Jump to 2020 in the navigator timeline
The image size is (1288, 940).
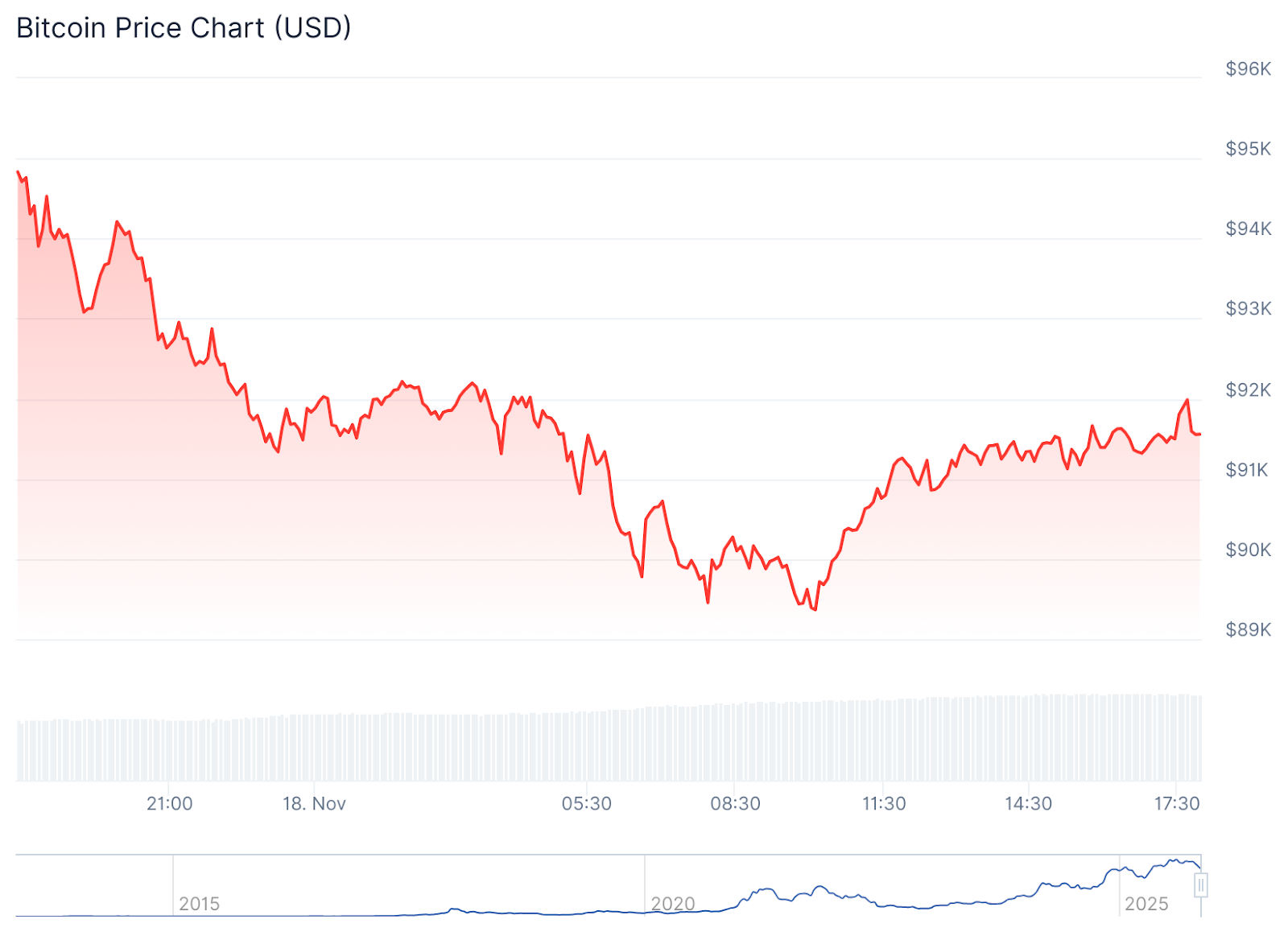pos(672,904)
